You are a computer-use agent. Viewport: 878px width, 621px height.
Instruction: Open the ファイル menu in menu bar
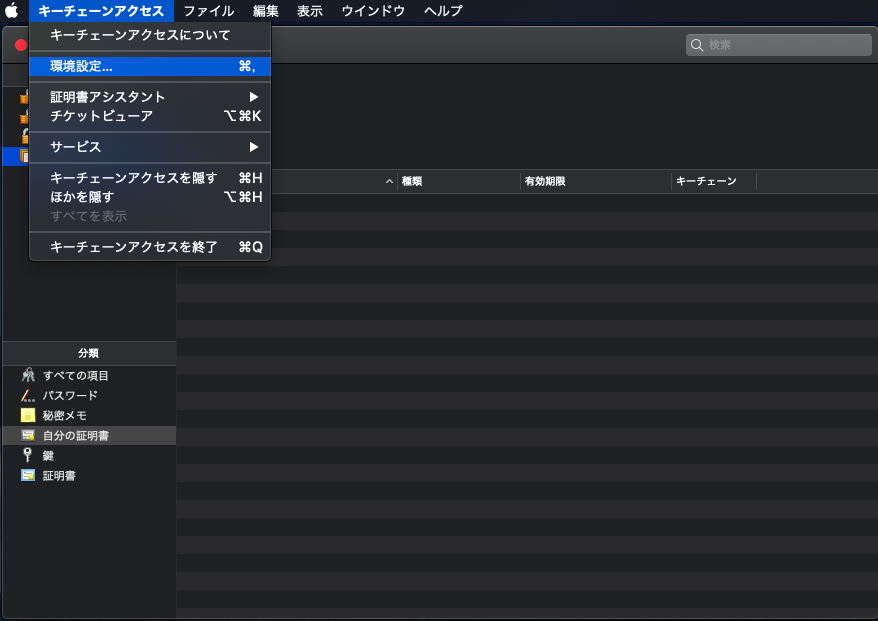(208, 11)
